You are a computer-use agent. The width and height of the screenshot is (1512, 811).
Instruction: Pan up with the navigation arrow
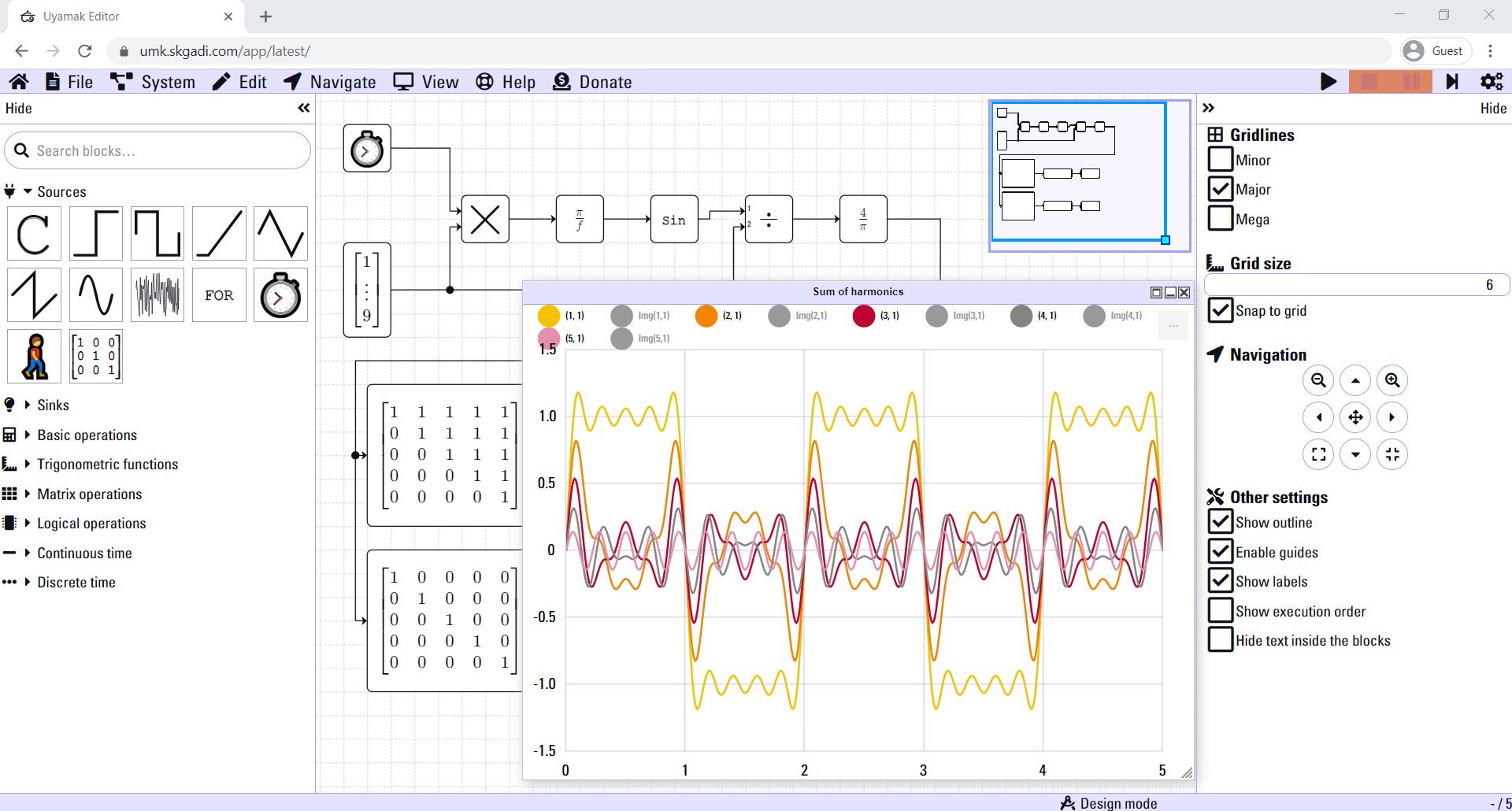(x=1355, y=380)
